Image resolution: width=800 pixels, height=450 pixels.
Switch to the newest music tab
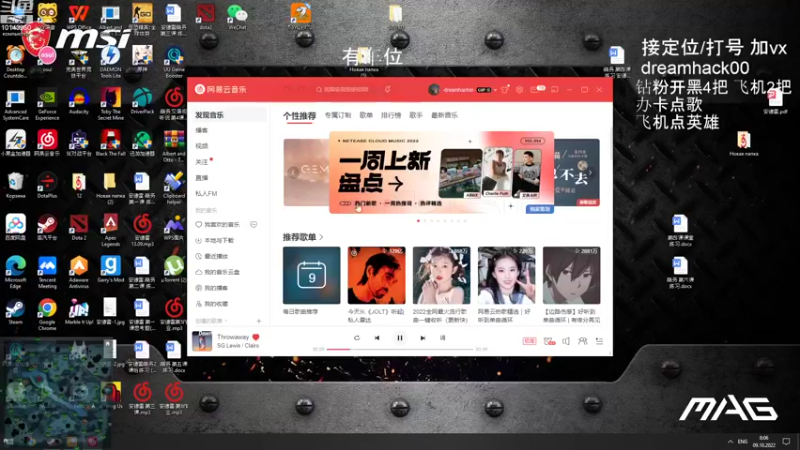tap(444, 115)
